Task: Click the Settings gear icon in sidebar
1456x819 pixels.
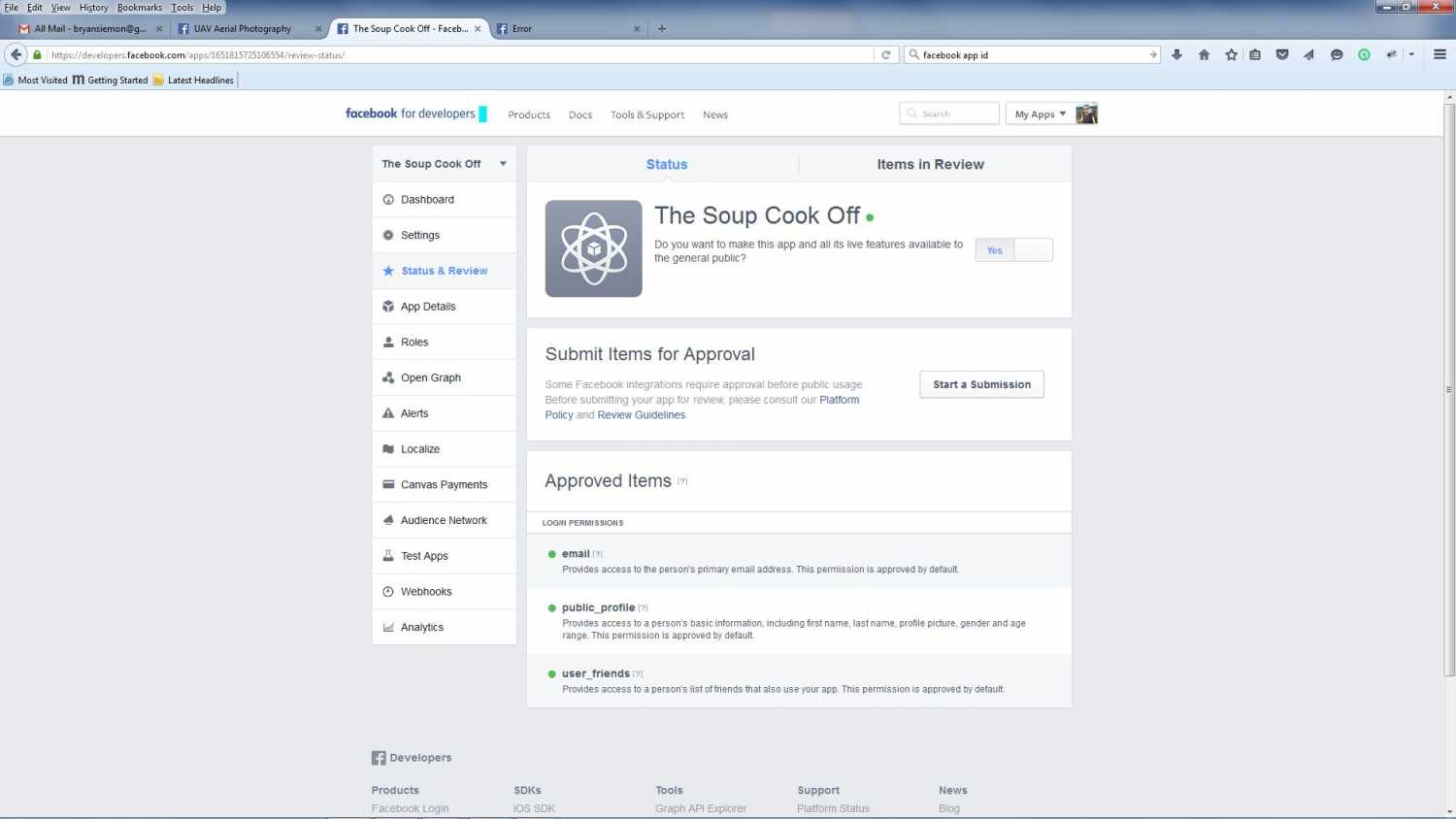Action: 388,235
